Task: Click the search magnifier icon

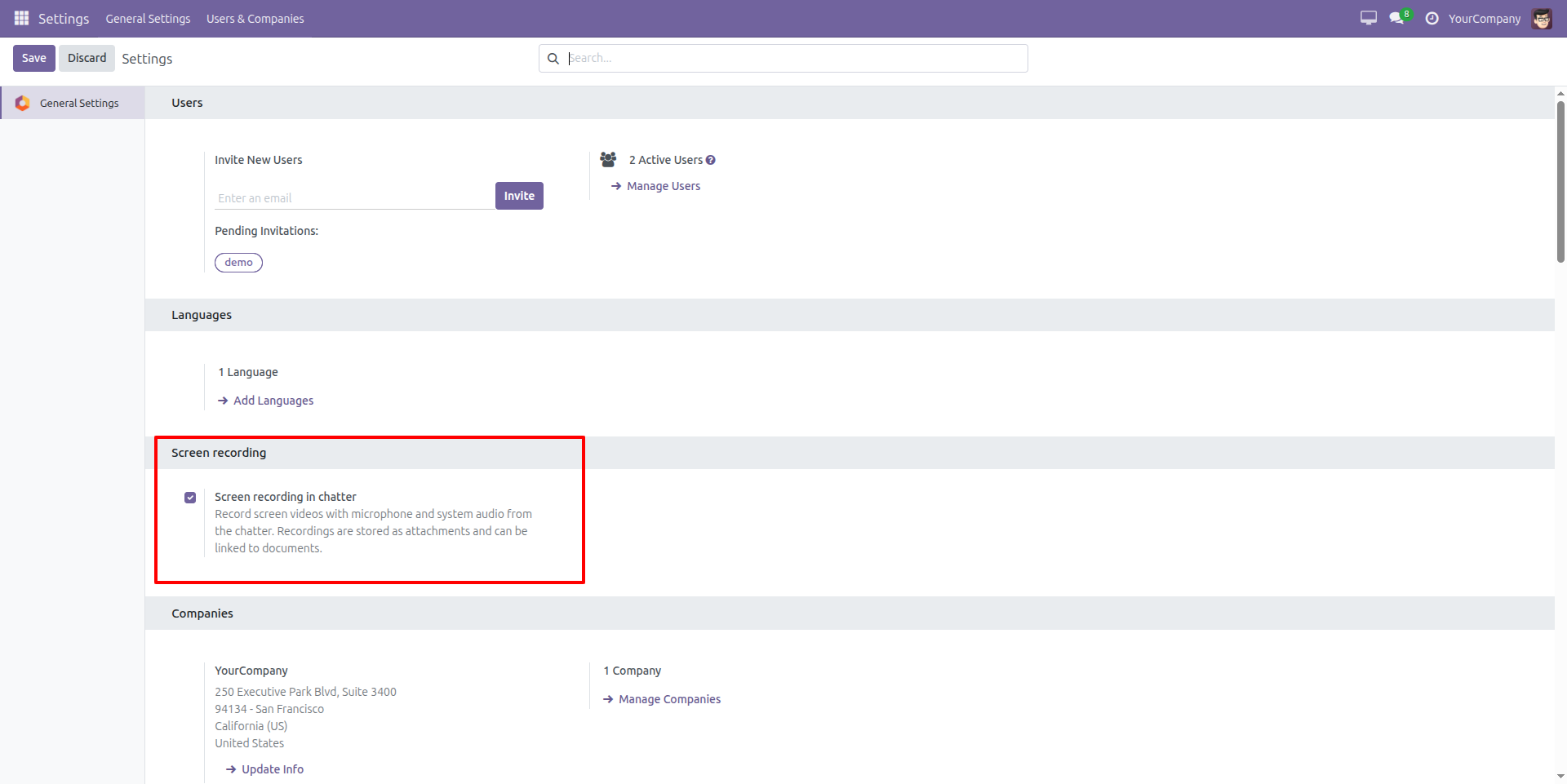Action: click(553, 59)
